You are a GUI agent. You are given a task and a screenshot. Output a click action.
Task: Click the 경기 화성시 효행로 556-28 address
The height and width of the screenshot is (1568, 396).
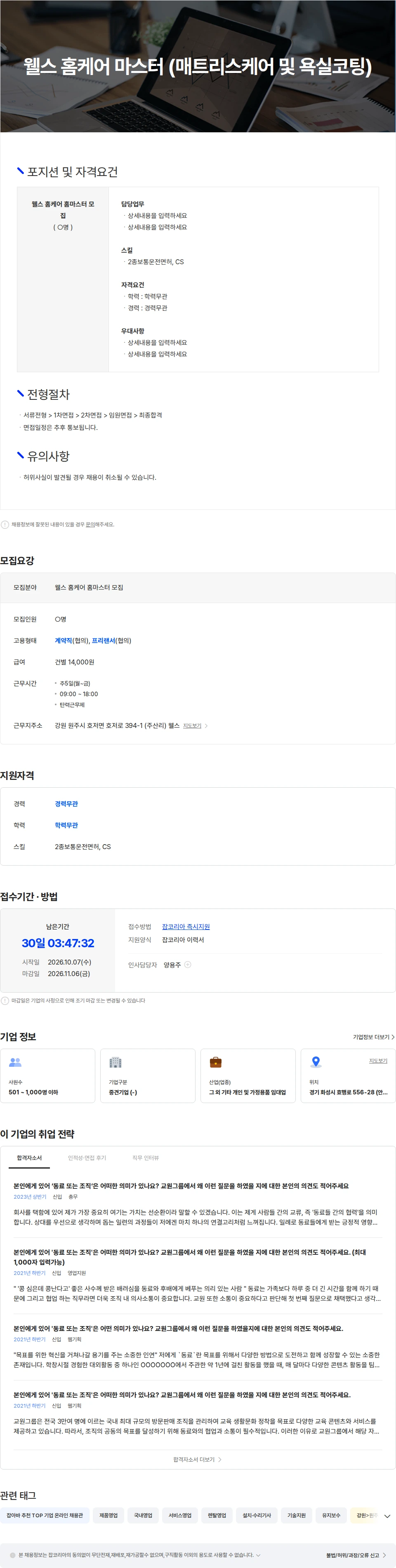[x=348, y=1092]
